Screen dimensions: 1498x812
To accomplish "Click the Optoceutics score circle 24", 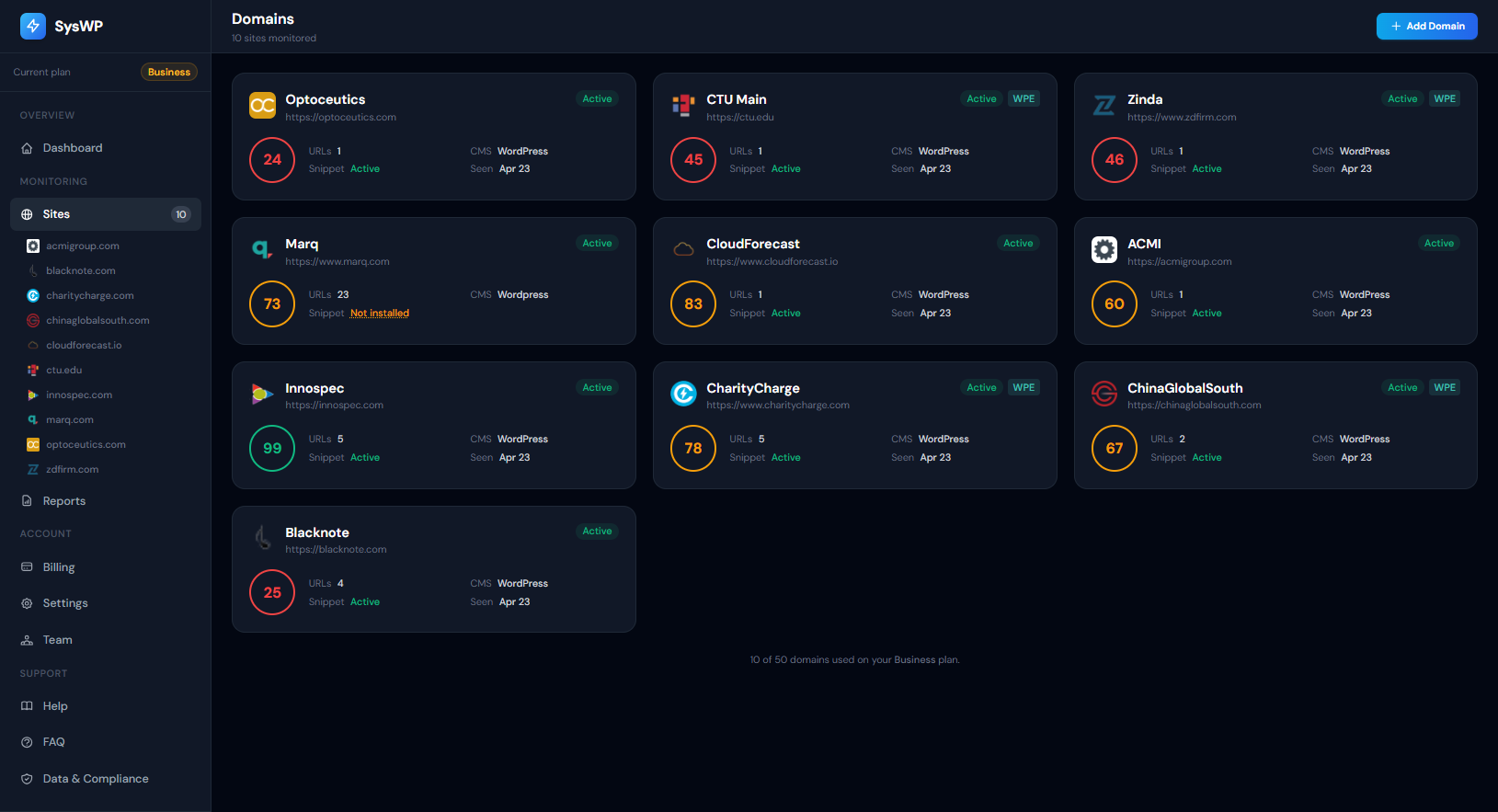I will point(272,160).
